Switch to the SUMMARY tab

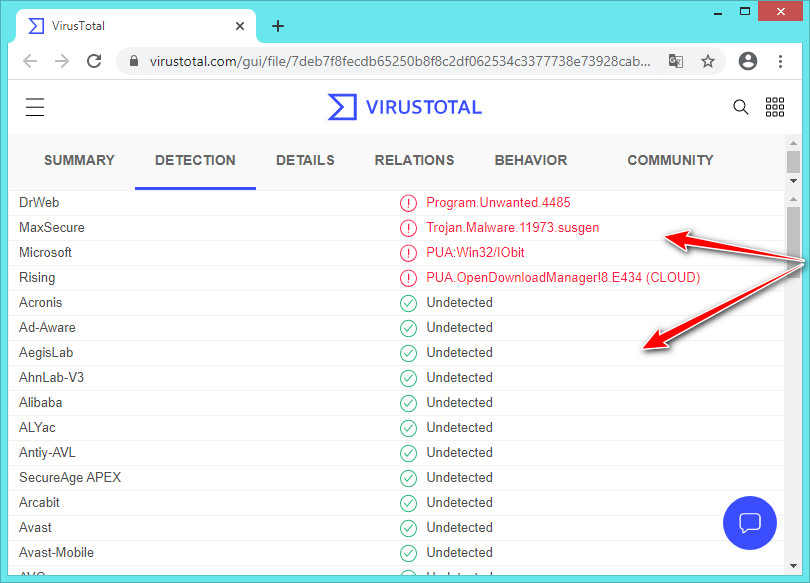pos(79,161)
